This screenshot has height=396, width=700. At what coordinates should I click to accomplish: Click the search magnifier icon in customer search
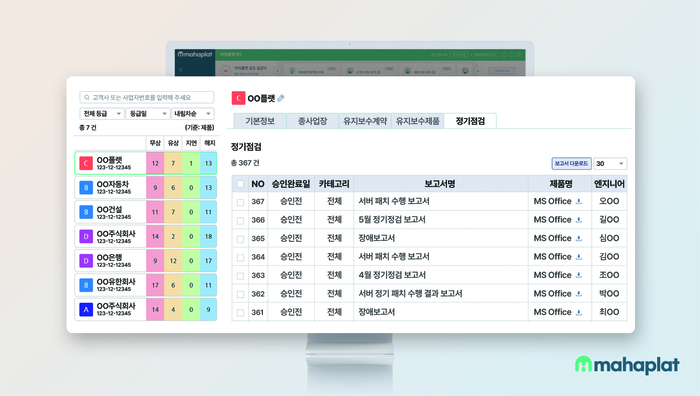pyautogui.click(x=87, y=97)
